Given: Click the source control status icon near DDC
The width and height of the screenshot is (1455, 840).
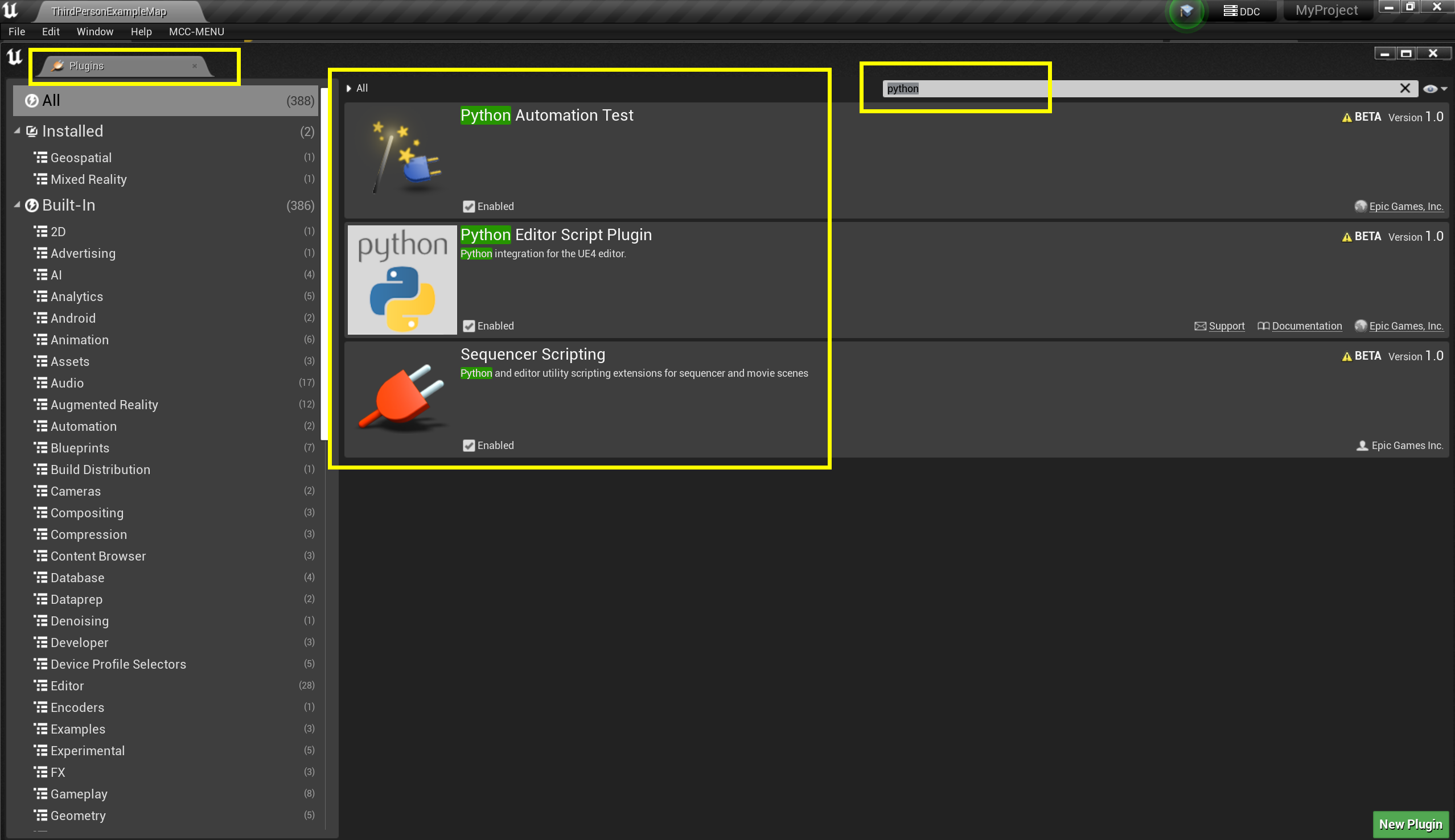Looking at the screenshot, I should point(1186,11).
